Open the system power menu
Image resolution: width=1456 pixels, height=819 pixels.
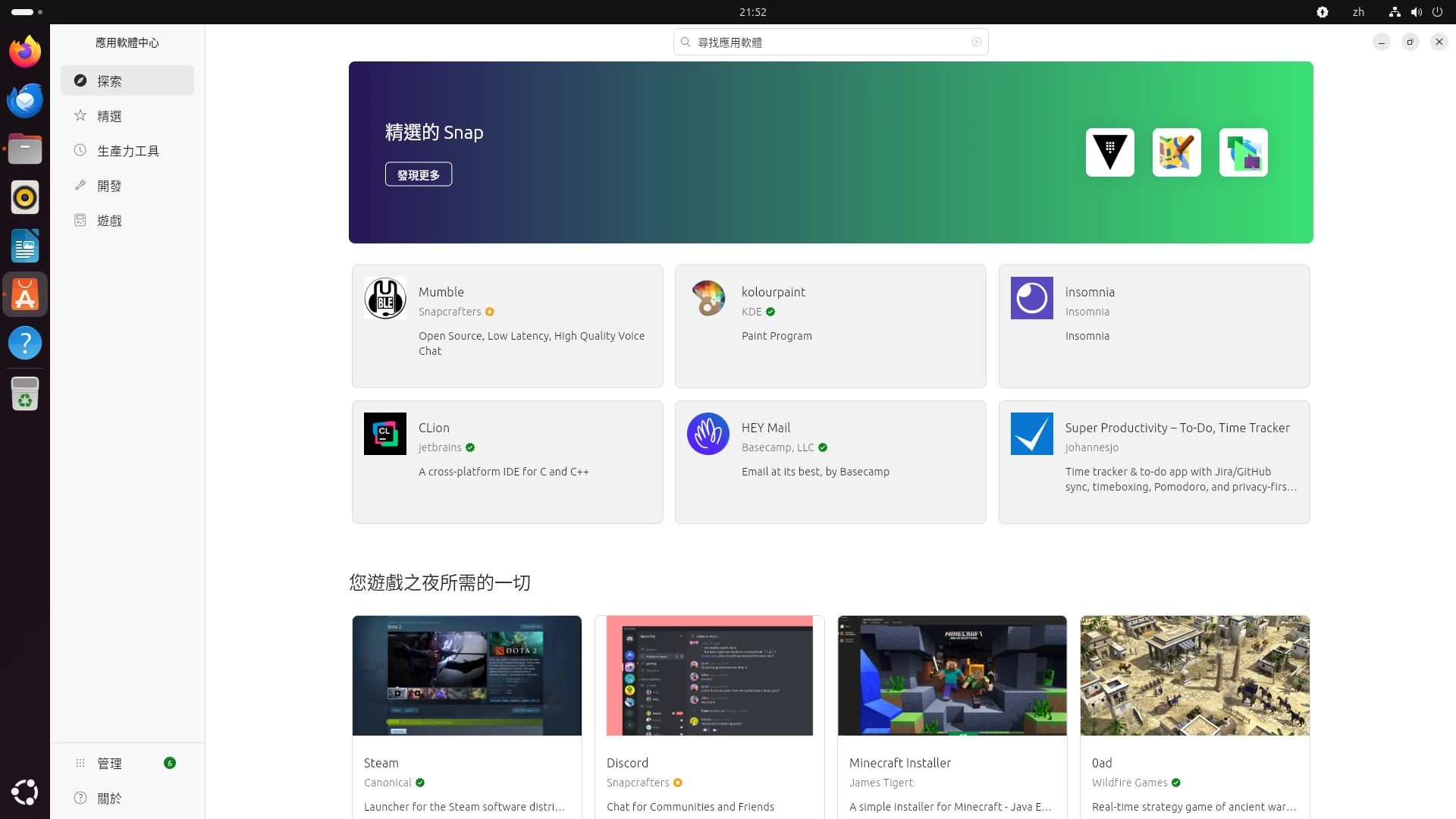click(x=1437, y=12)
